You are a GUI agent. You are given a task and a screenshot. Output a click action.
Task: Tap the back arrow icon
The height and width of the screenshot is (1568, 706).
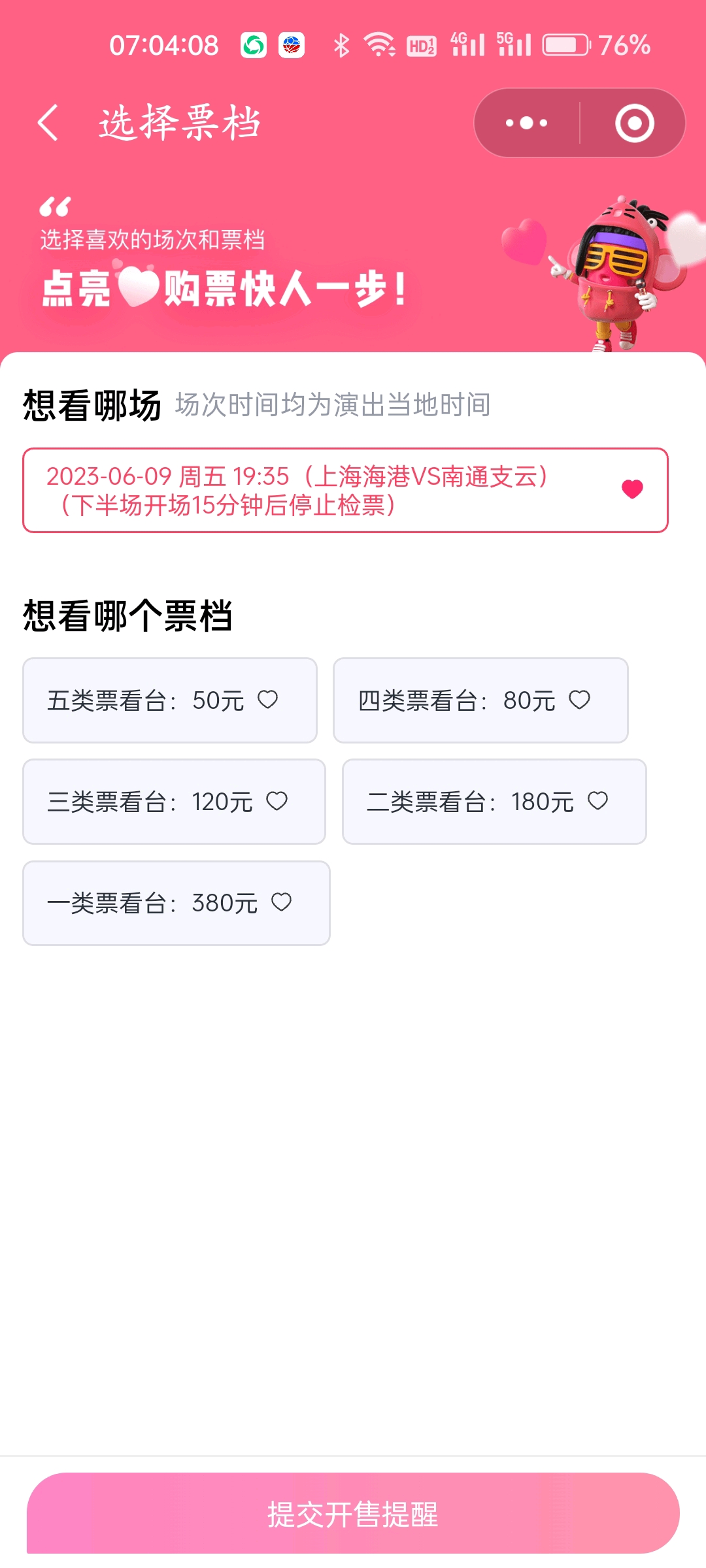pyautogui.click(x=48, y=123)
